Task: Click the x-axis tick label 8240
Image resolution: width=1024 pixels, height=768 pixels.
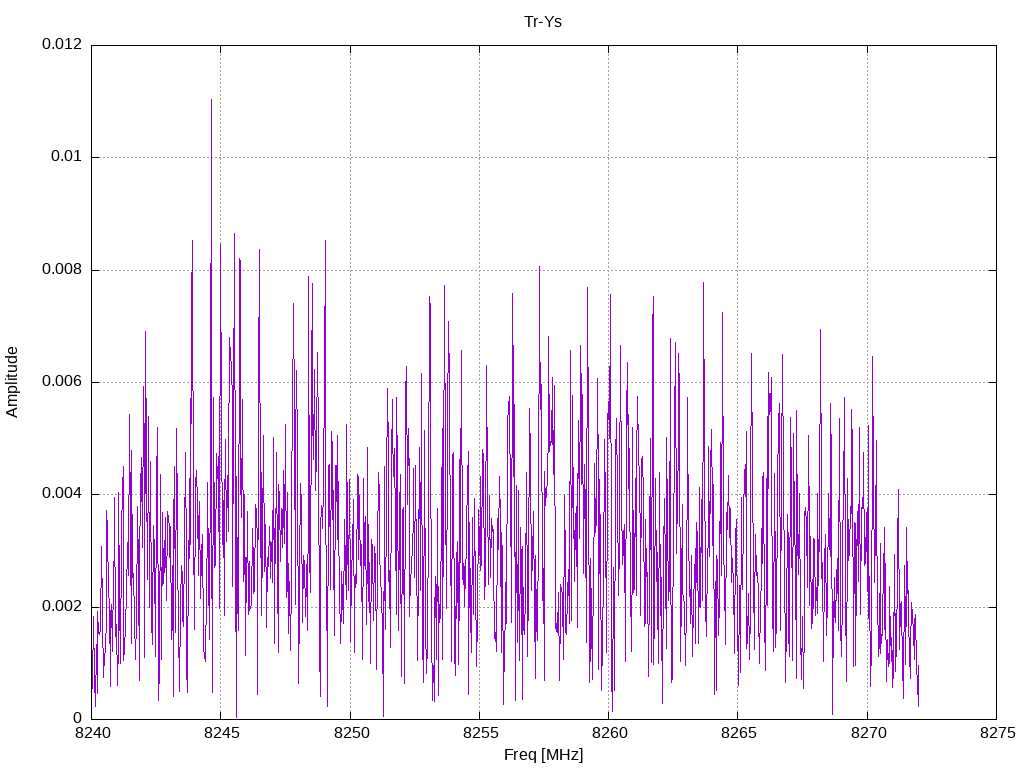Action: click(x=92, y=733)
